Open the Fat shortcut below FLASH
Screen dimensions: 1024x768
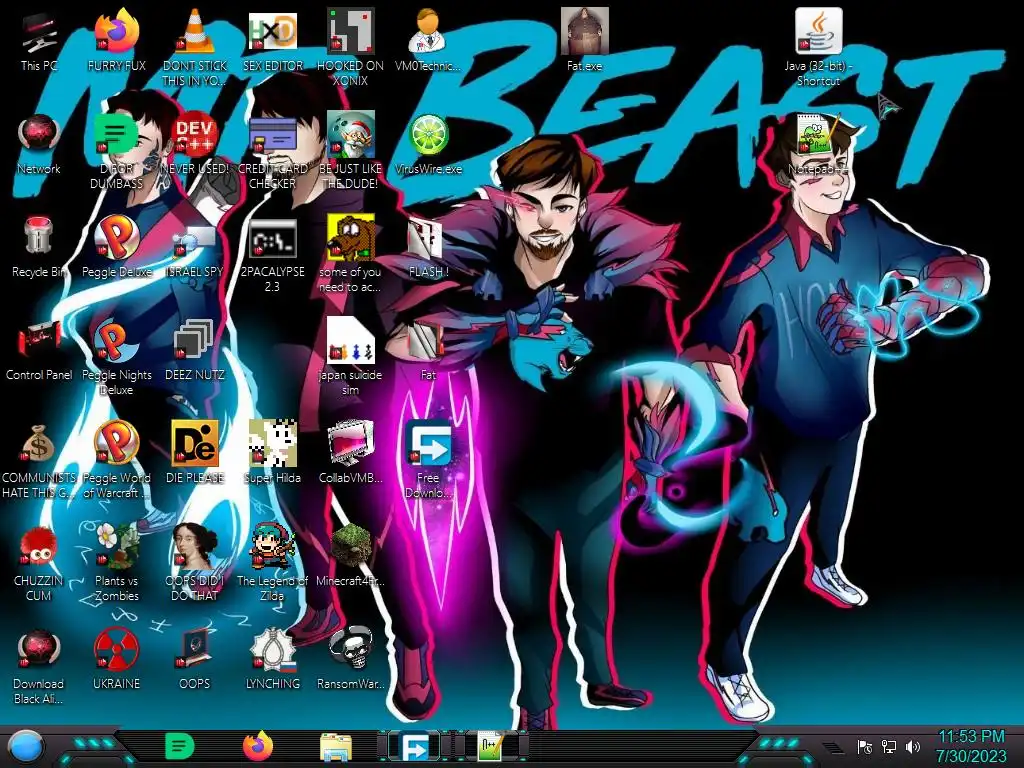point(425,341)
